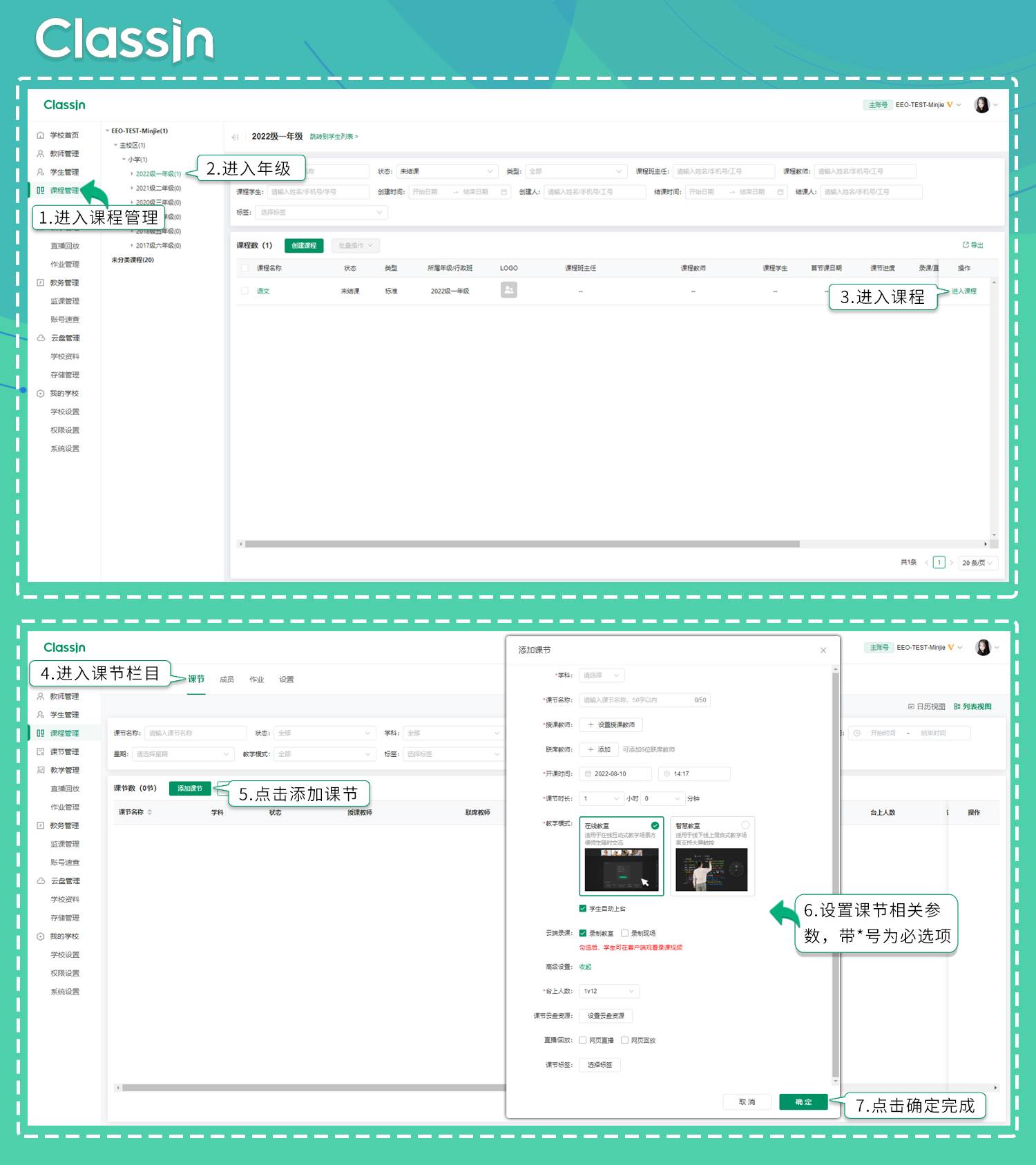Click 取消 button in 添加课节 dialog
The width and height of the screenshot is (1036, 1165).
coord(747,1101)
